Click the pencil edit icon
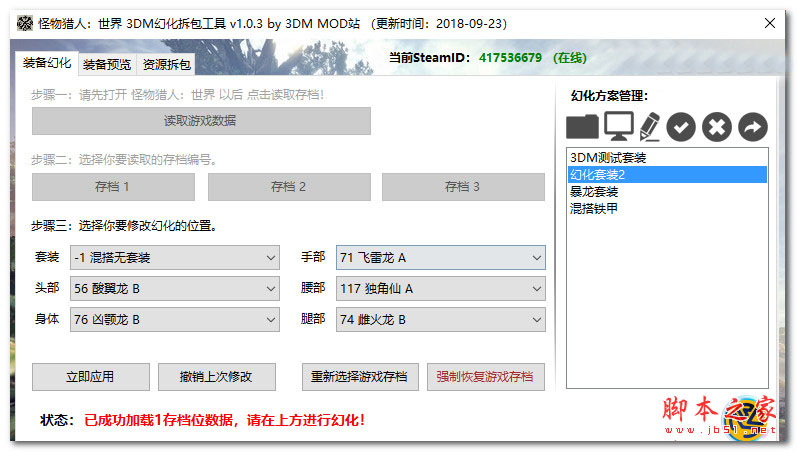This screenshot has height=452, width=797. (650, 127)
